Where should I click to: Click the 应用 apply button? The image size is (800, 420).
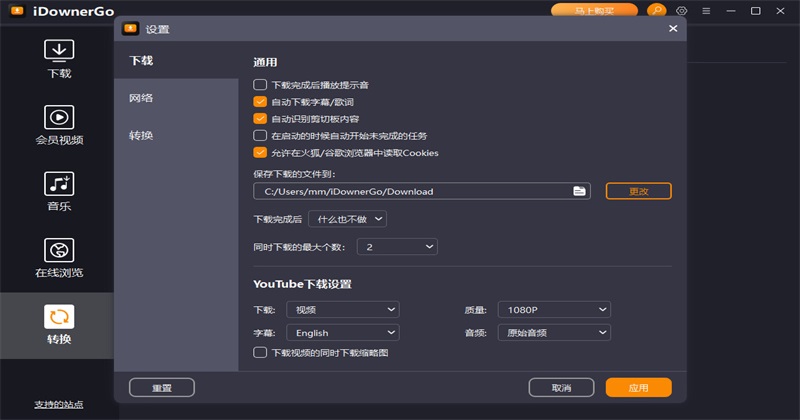[x=638, y=387]
